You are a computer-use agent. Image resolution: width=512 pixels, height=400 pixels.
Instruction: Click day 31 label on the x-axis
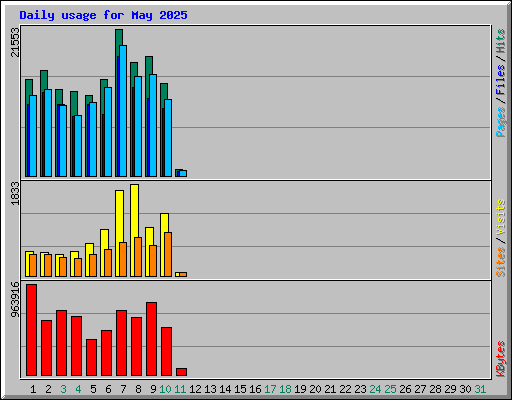tap(480, 389)
